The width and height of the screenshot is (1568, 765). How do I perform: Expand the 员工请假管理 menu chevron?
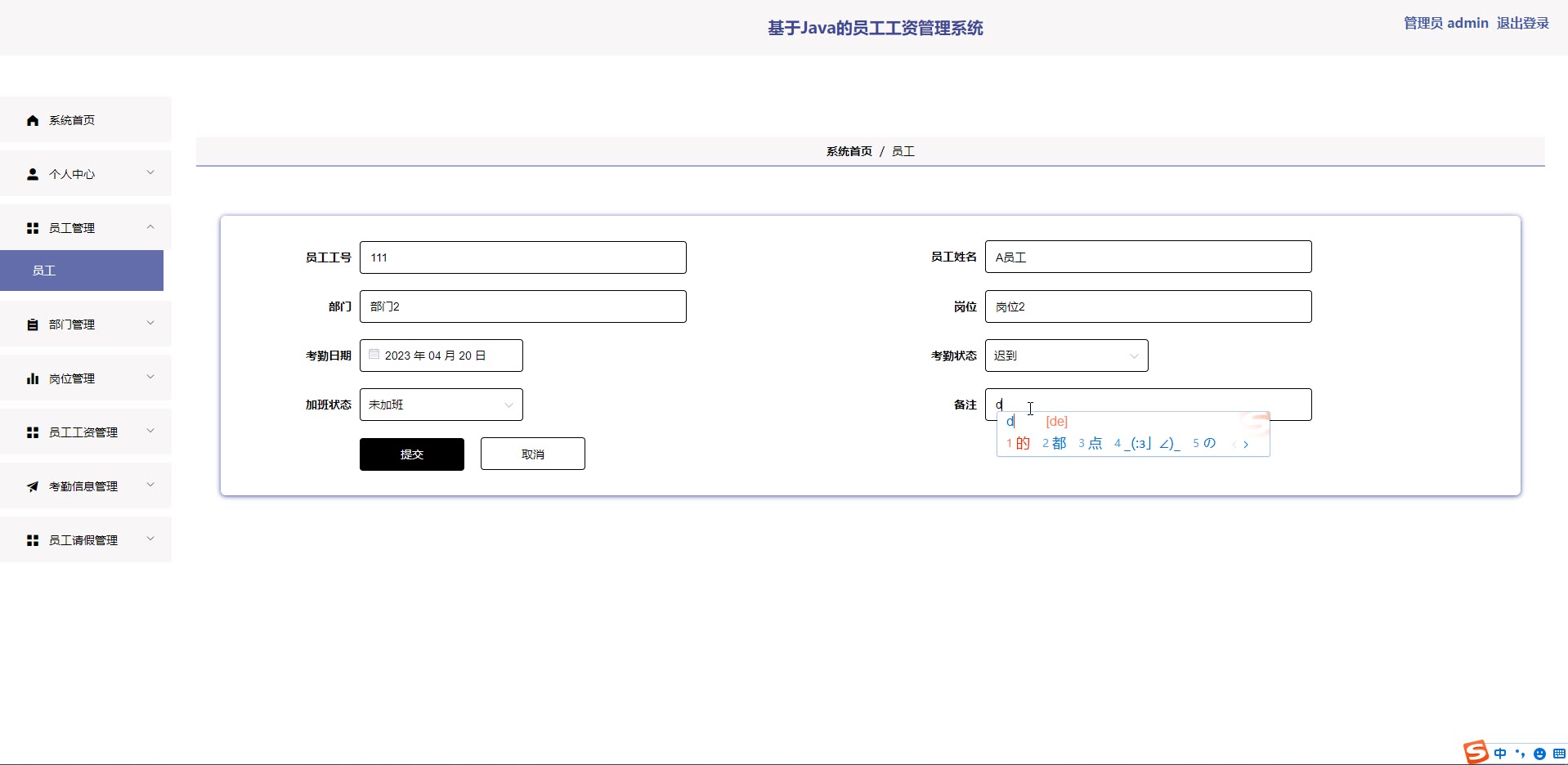[x=150, y=539]
